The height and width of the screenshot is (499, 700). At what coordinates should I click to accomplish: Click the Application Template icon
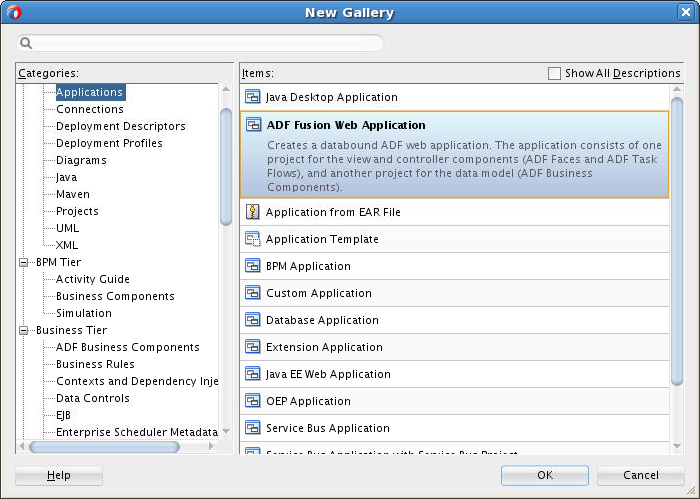click(x=253, y=239)
